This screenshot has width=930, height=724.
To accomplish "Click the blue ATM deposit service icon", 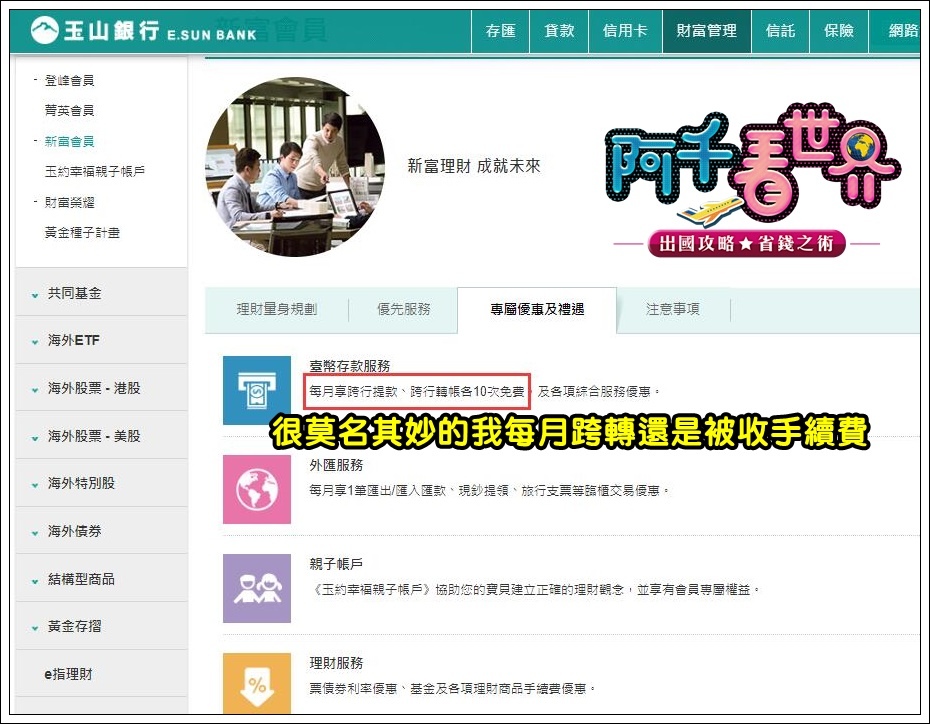I will [257, 390].
